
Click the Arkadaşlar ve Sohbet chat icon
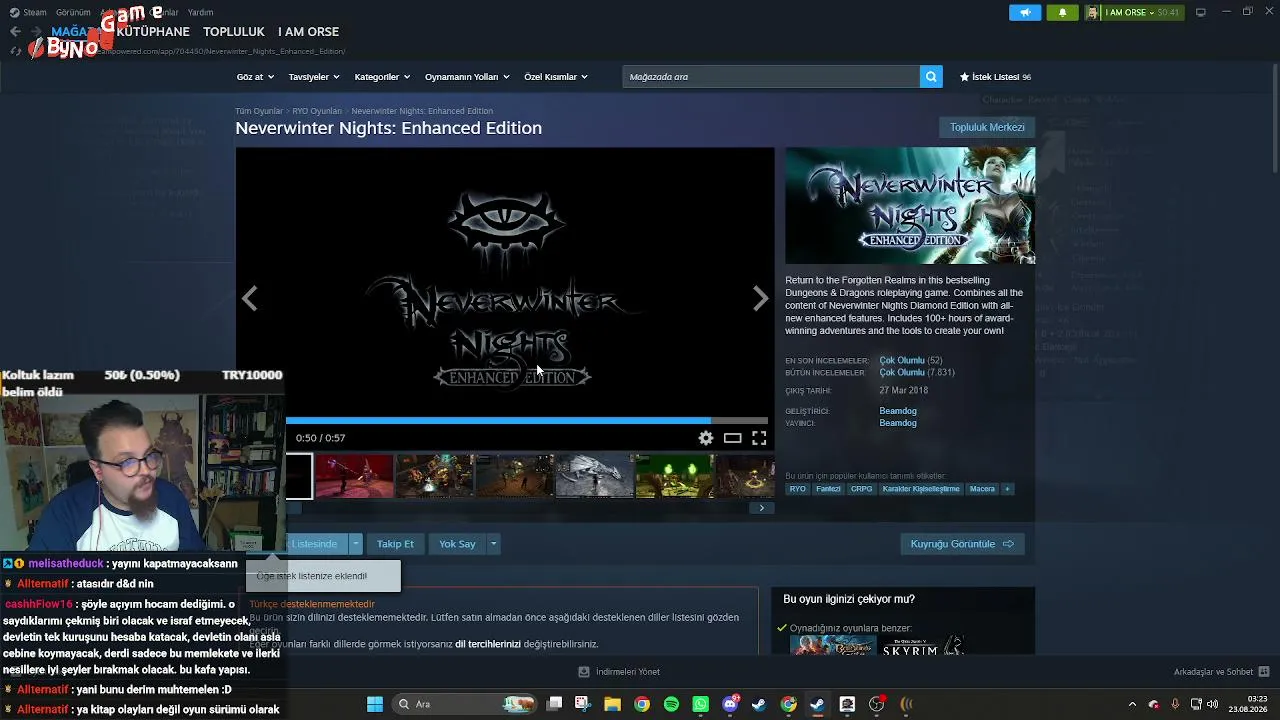1264,672
